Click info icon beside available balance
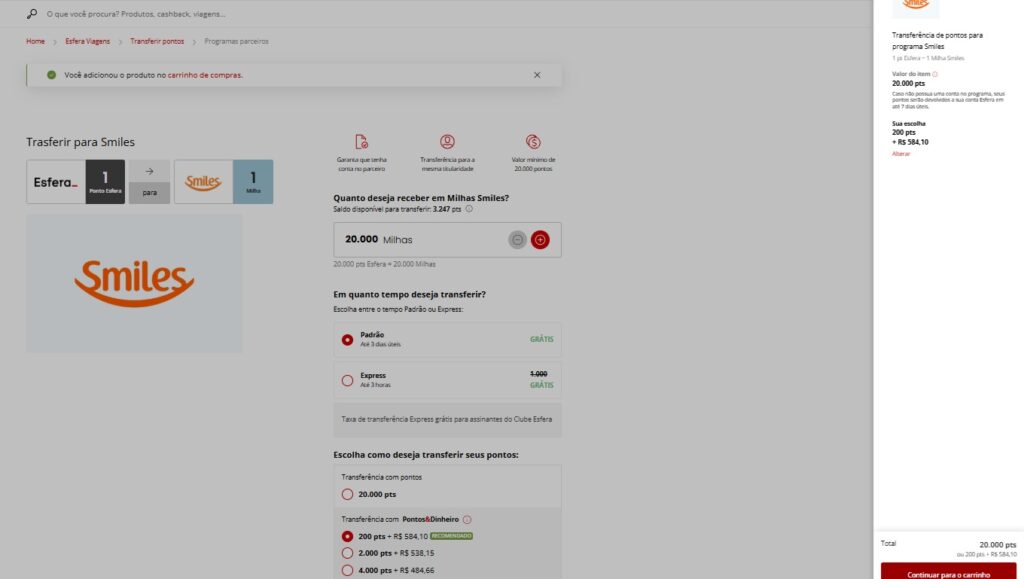The width and height of the screenshot is (1024, 579). (469, 209)
